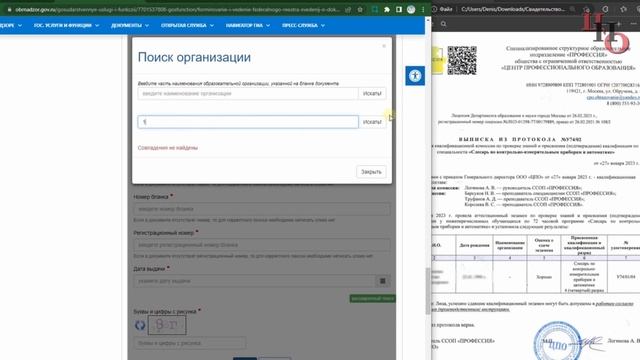Screen dimensions: 640x360
Task: Share this page icon in address bar
Action: [x=348, y=9]
